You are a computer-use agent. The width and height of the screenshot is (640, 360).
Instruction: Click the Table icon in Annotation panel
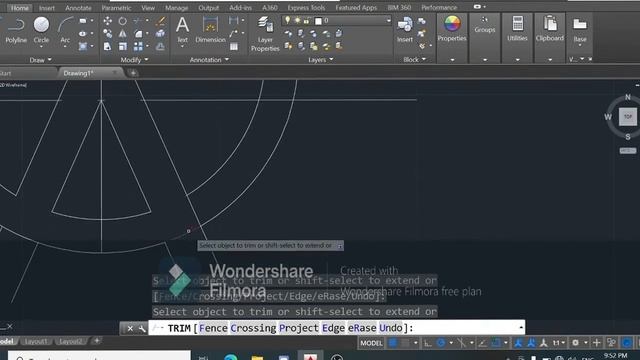click(234, 47)
